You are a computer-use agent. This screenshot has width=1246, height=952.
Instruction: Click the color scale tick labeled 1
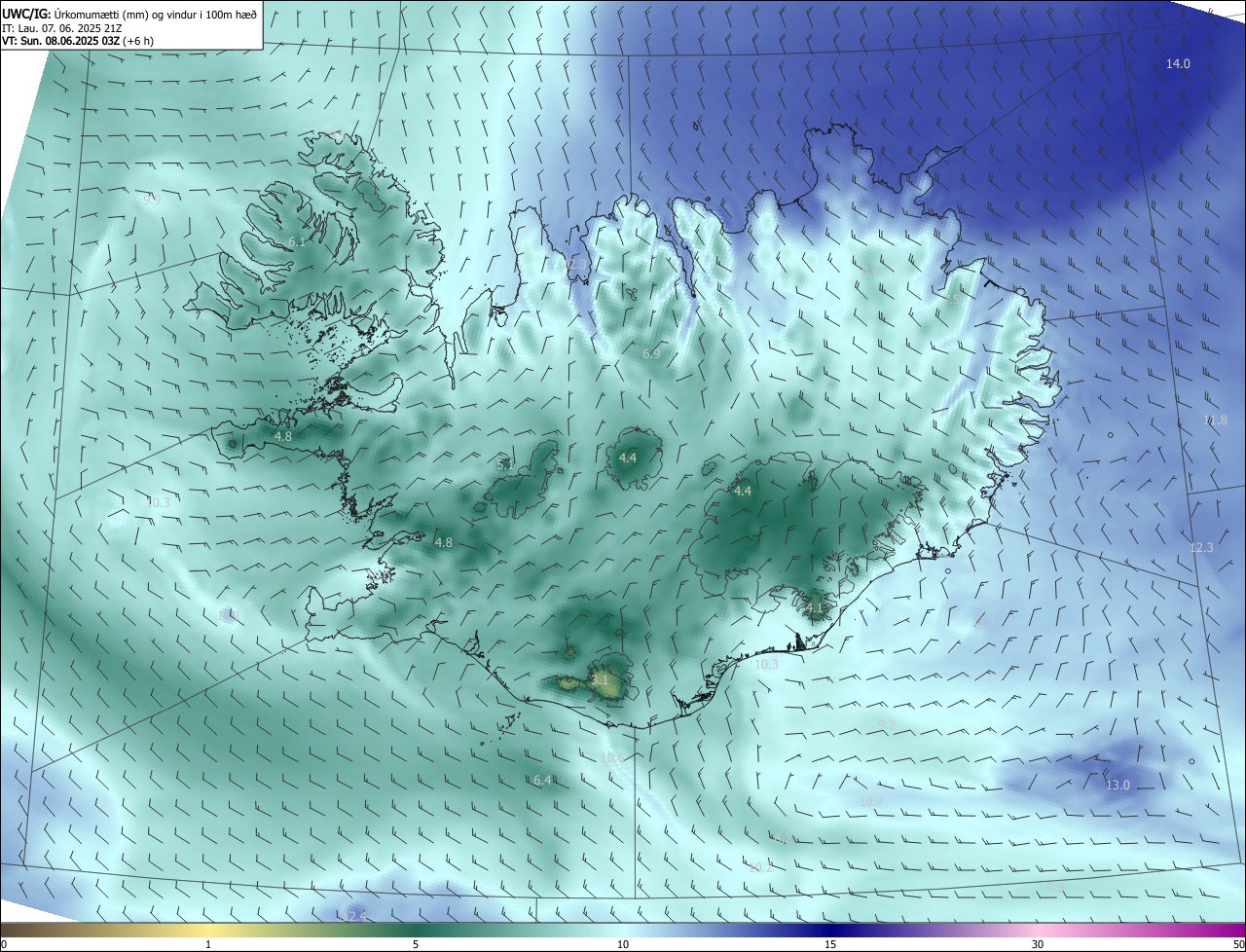(x=208, y=944)
